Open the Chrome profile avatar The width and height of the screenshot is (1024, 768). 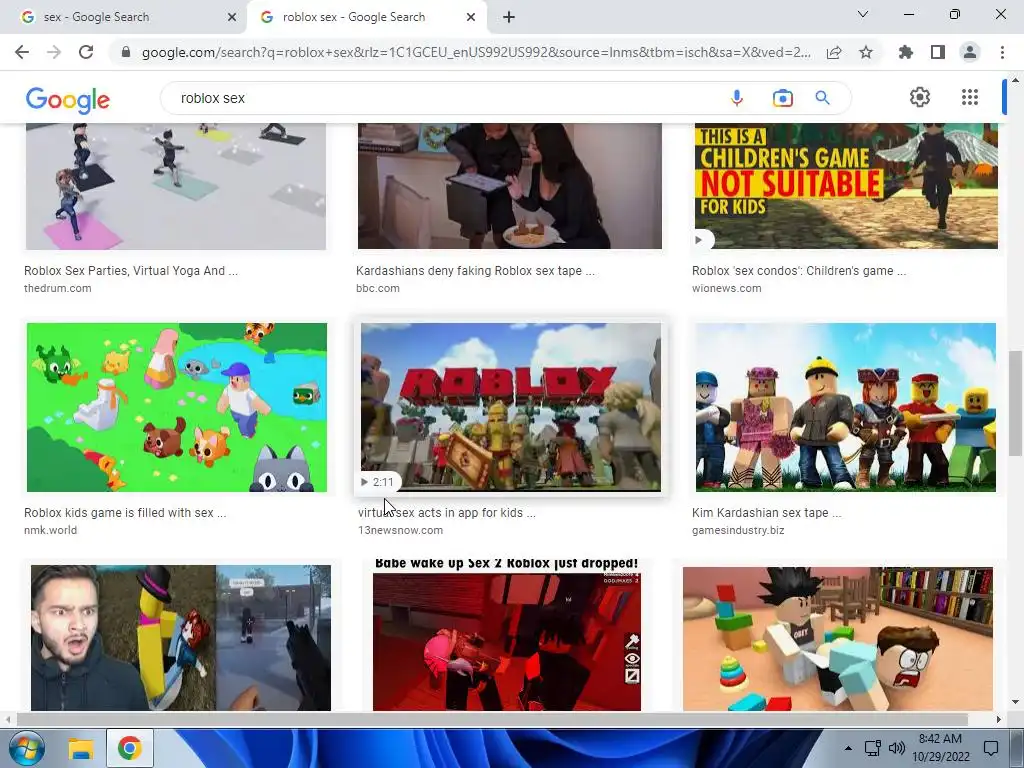point(970,52)
